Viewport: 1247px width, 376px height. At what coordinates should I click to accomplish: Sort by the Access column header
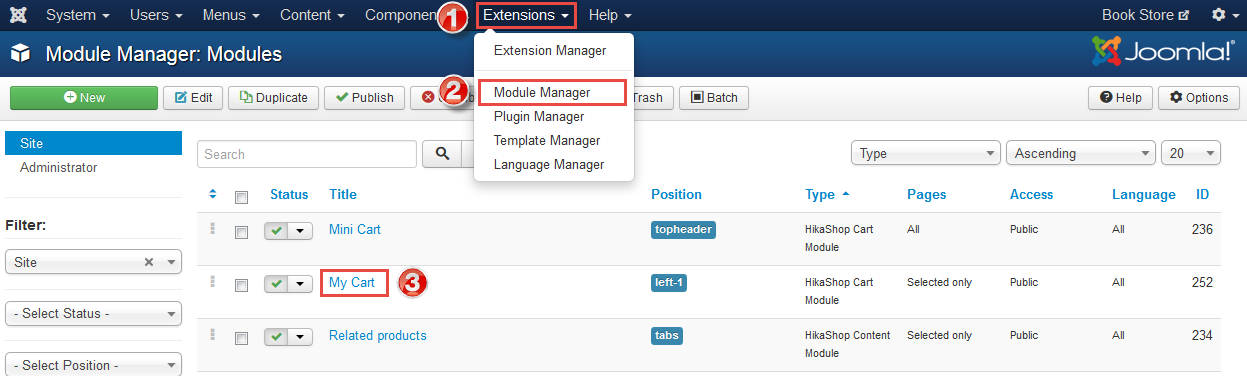1032,194
